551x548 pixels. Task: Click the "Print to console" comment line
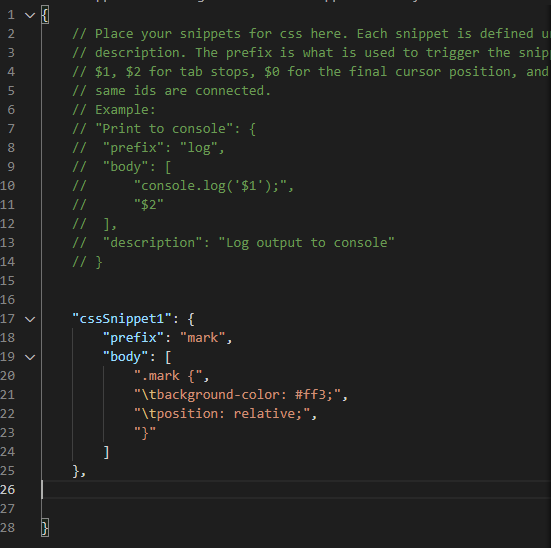[164, 129]
